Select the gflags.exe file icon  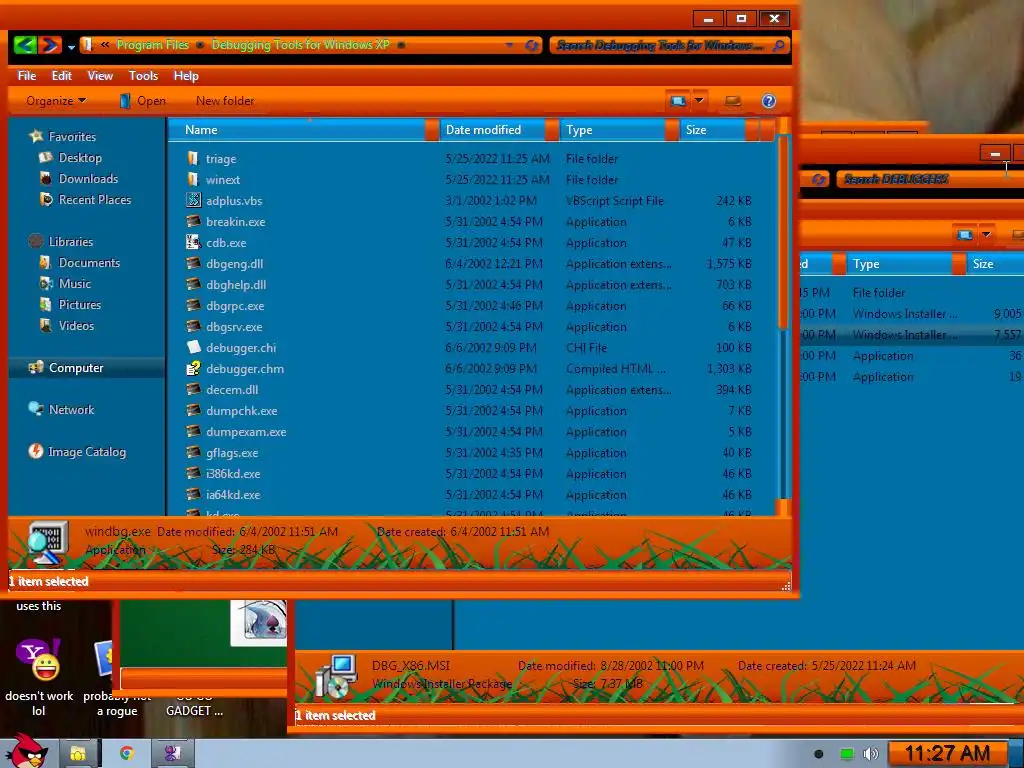193,452
